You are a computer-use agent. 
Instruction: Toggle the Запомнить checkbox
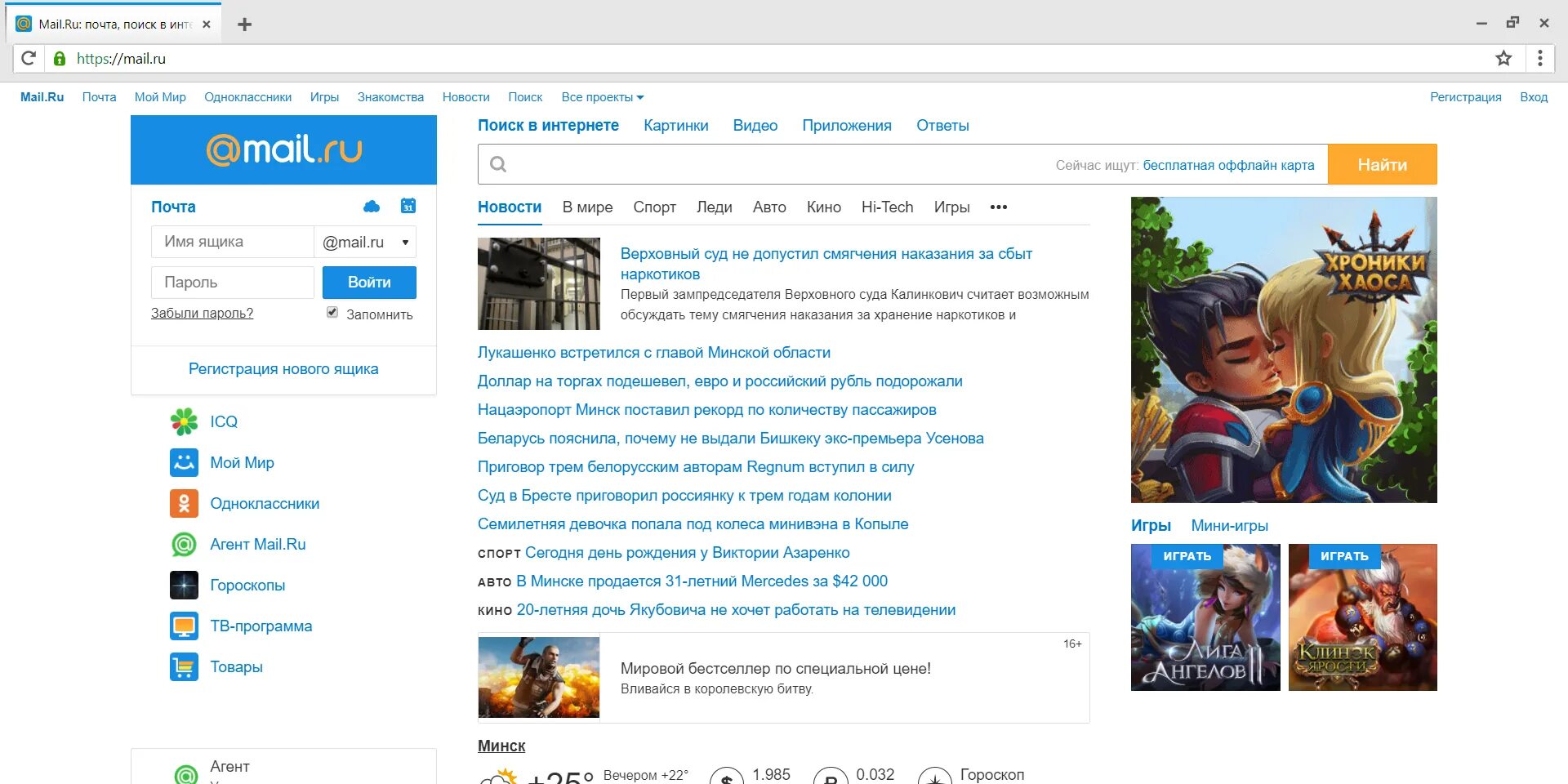[332, 312]
